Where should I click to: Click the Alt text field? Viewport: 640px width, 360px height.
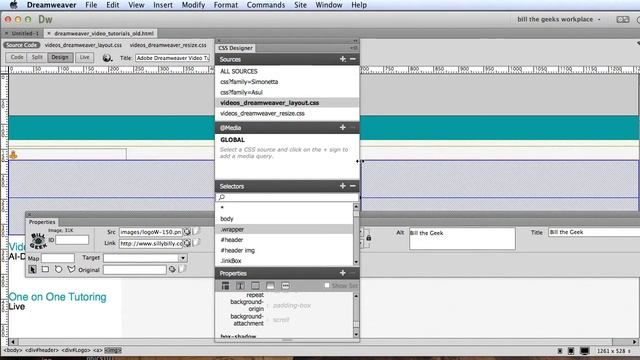pyautogui.click(x=462, y=238)
